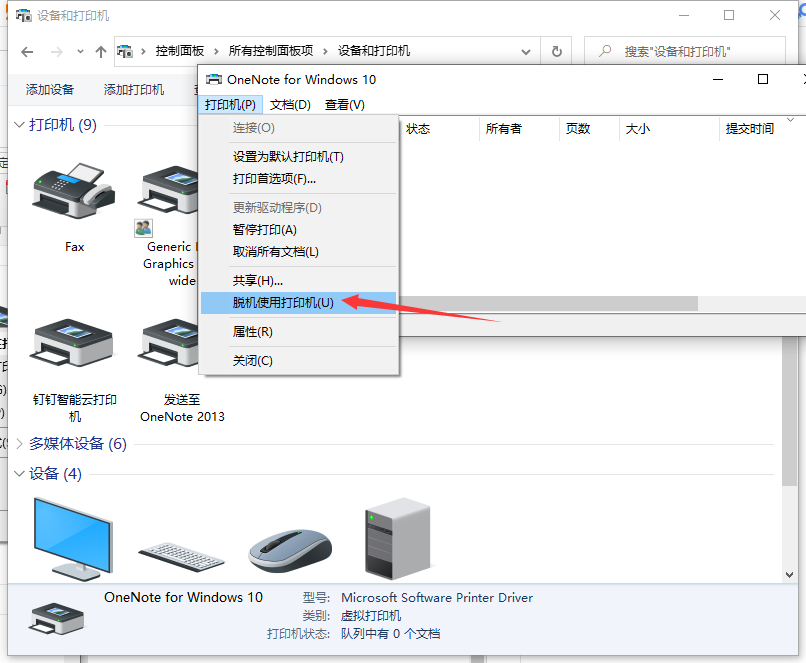Open the 查看(V) menu
806x663 pixels.
click(x=345, y=105)
